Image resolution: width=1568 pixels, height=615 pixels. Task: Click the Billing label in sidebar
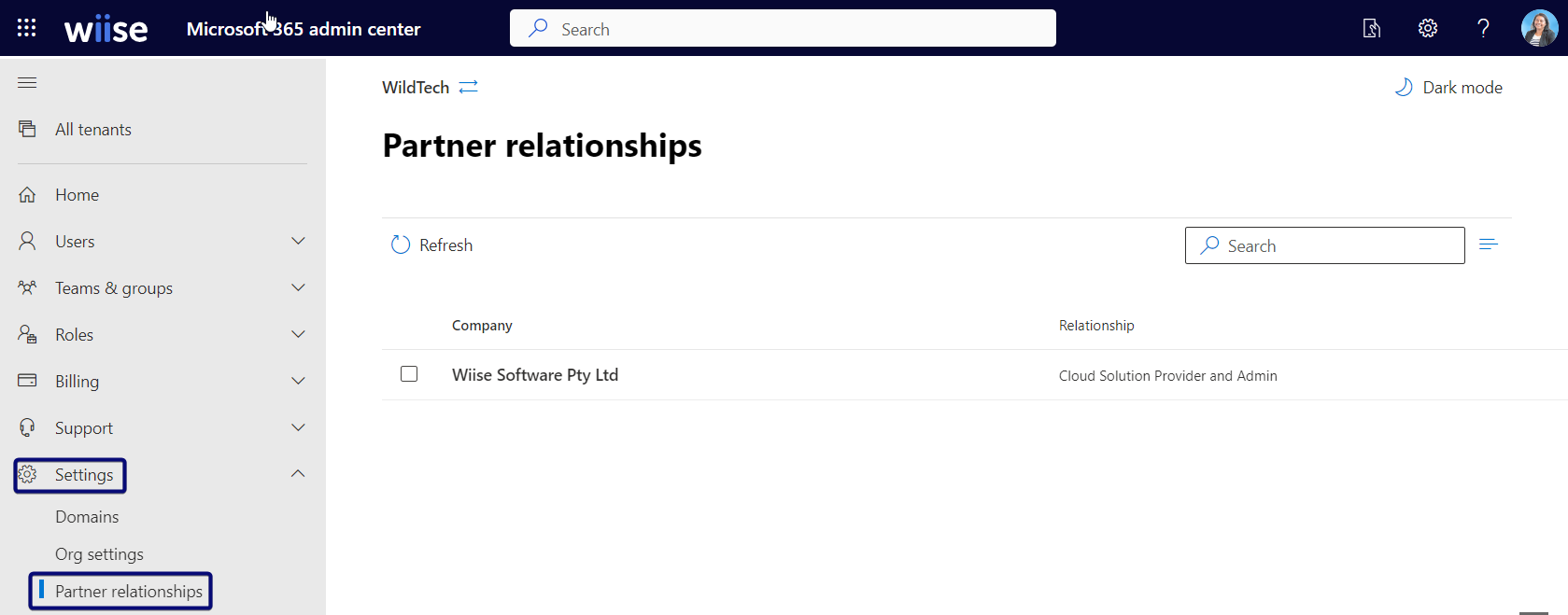coord(77,382)
